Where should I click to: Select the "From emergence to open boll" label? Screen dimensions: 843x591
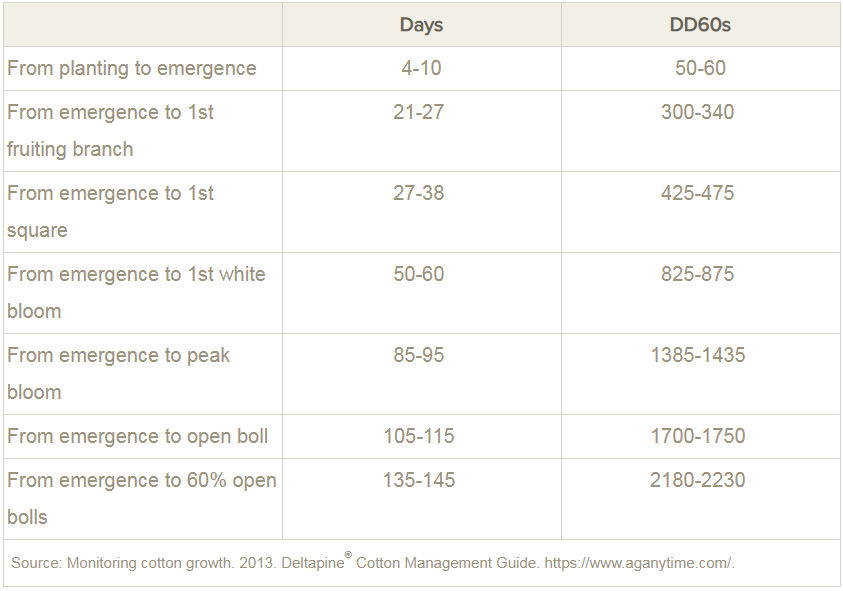click(136, 437)
